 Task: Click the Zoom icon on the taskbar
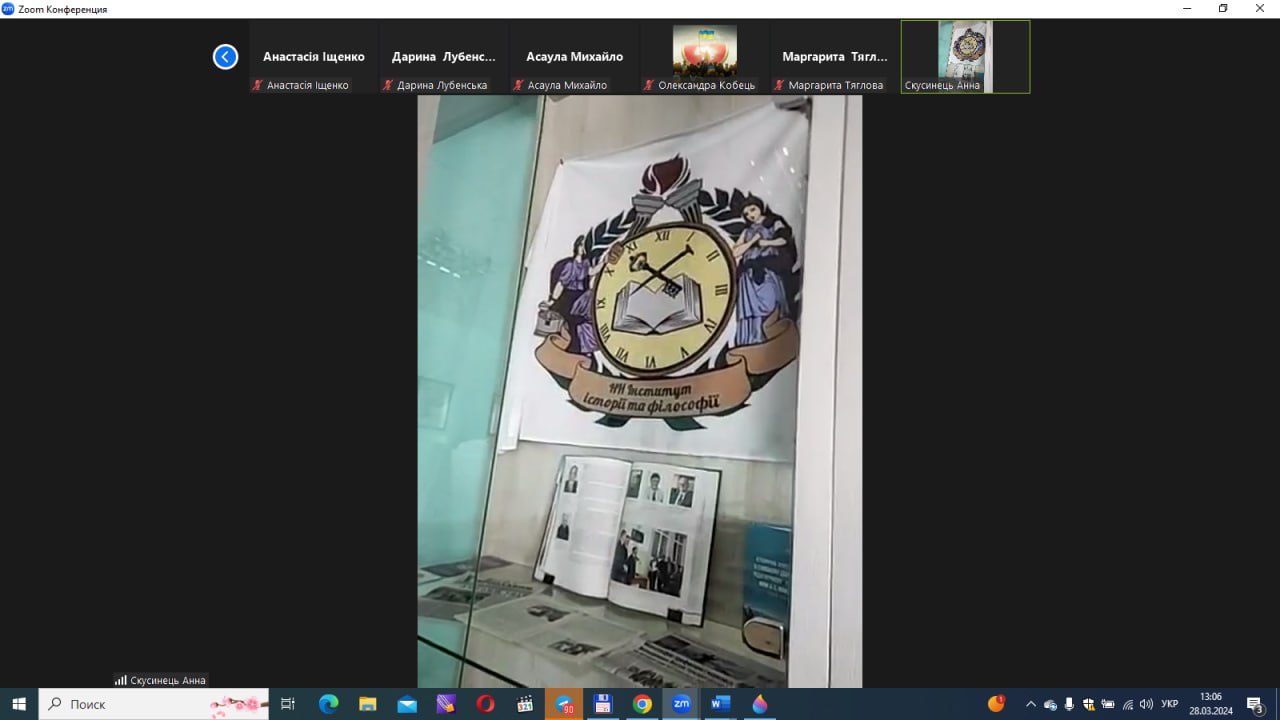681,704
